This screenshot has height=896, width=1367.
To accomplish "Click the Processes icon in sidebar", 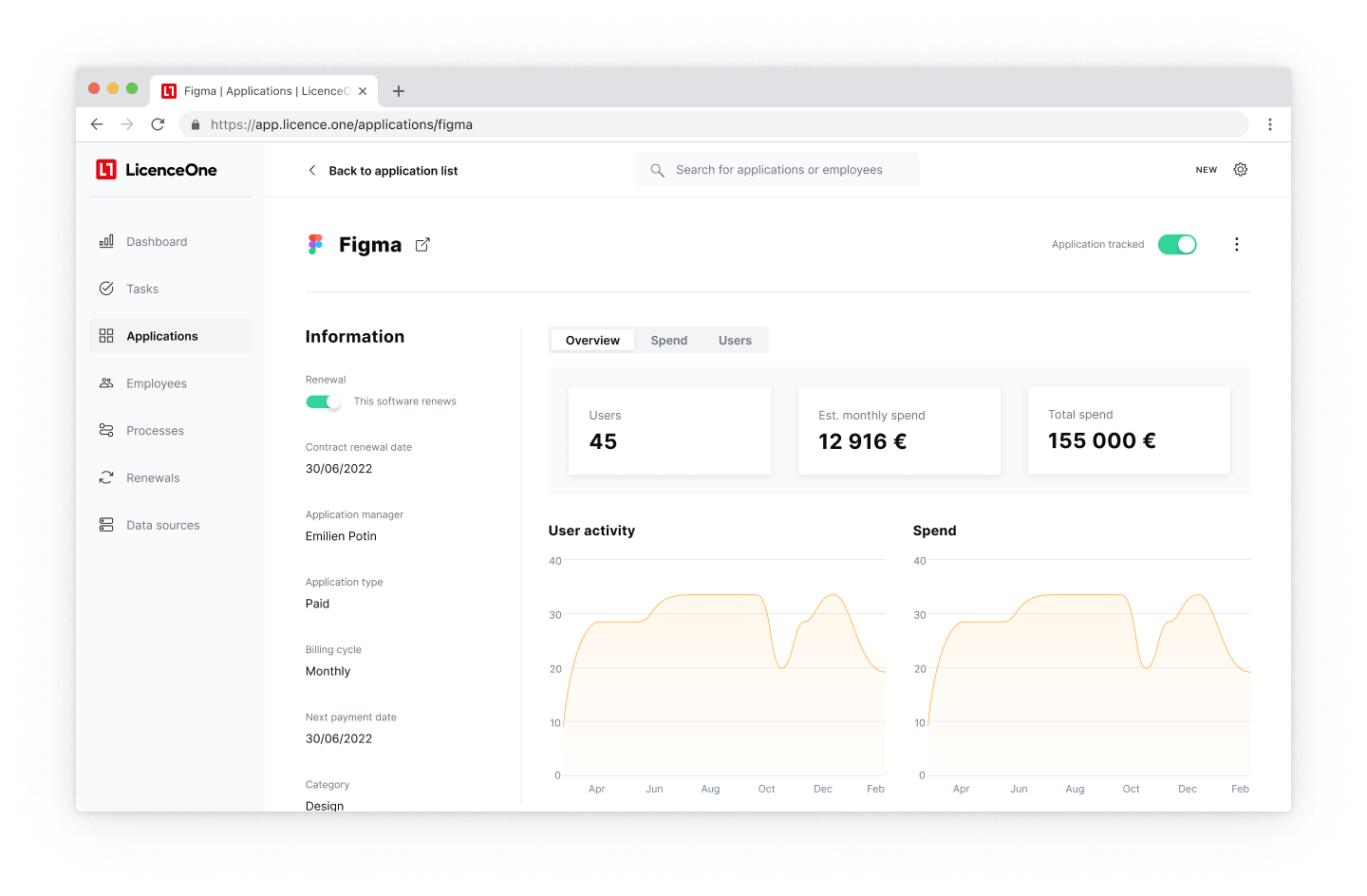I will point(106,431).
